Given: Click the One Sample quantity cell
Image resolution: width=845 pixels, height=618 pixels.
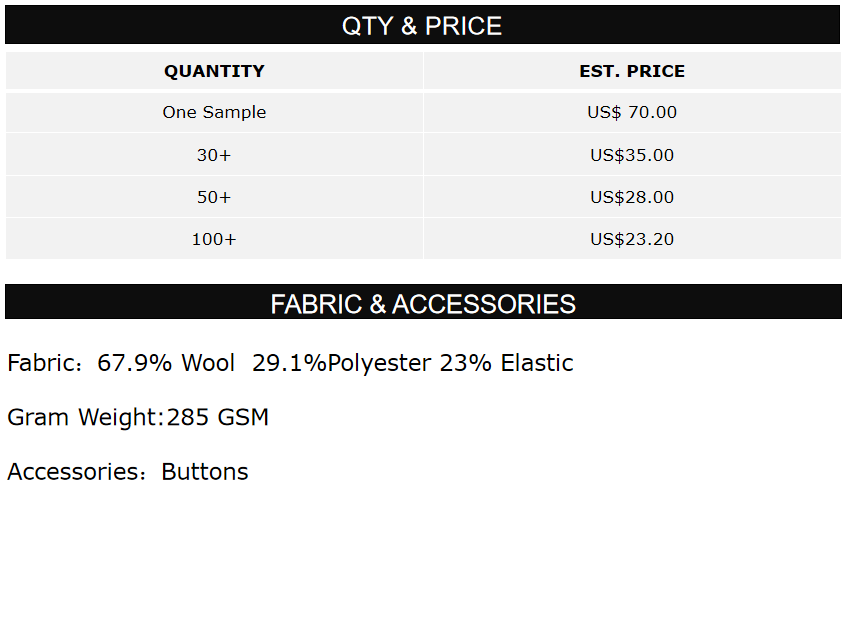Looking at the screenshot, I should tap(214, 113).
